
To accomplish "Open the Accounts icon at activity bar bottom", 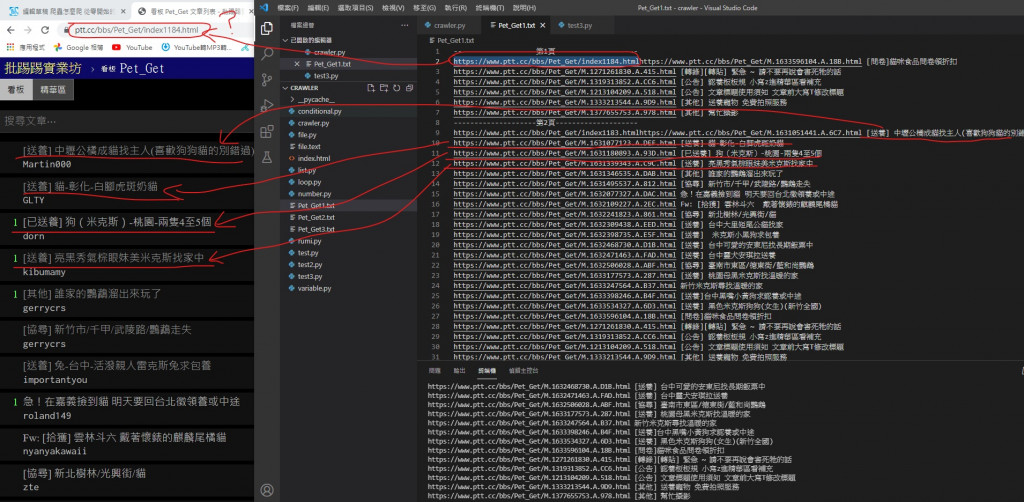I will [266, 490].
